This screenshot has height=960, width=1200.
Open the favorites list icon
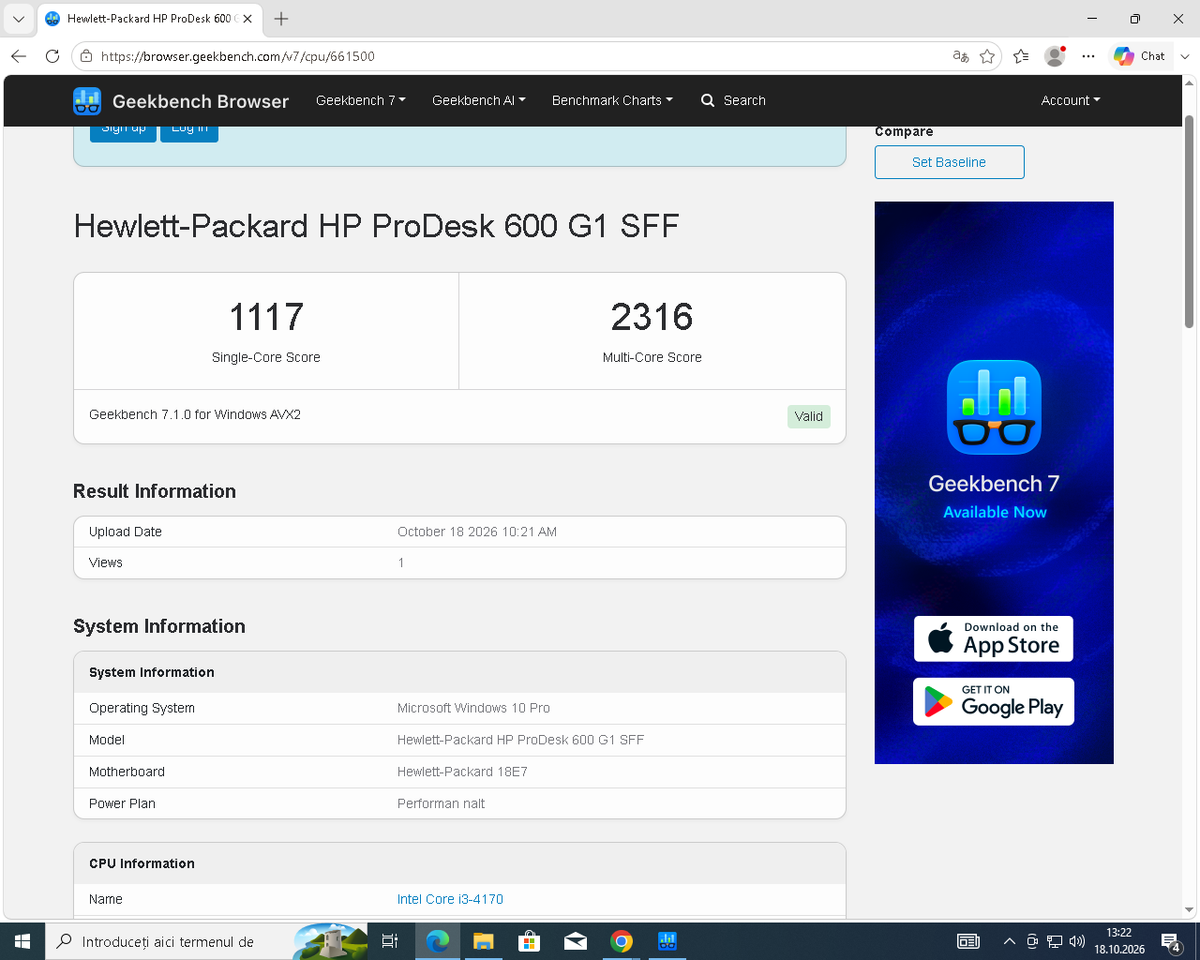tap(1021, 57)
